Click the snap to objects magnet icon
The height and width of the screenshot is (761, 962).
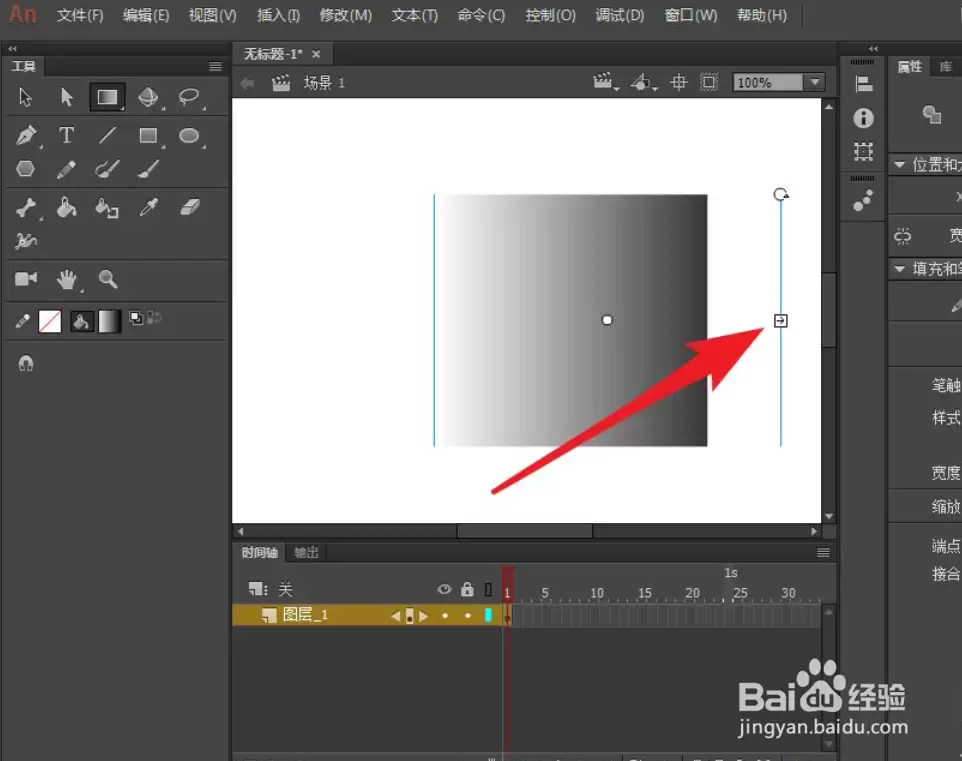[x=26, y=364]
